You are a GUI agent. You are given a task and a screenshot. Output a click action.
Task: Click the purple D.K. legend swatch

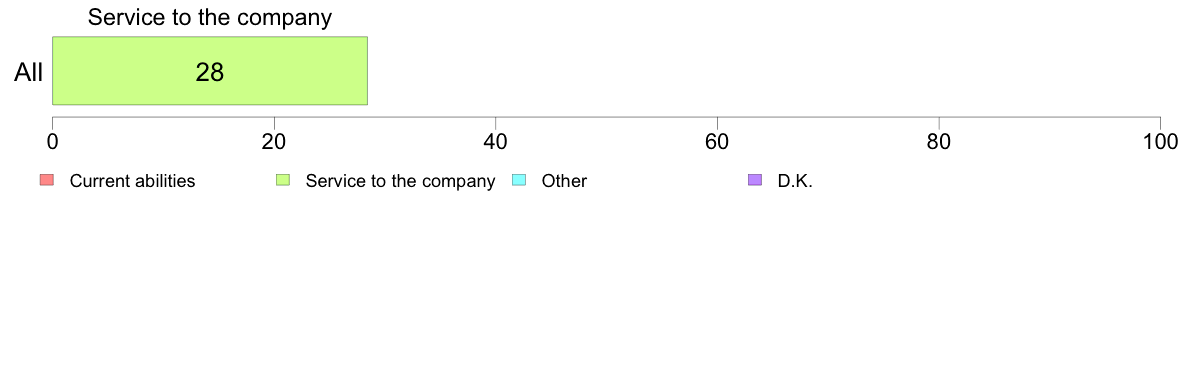[x=755, y=180]
